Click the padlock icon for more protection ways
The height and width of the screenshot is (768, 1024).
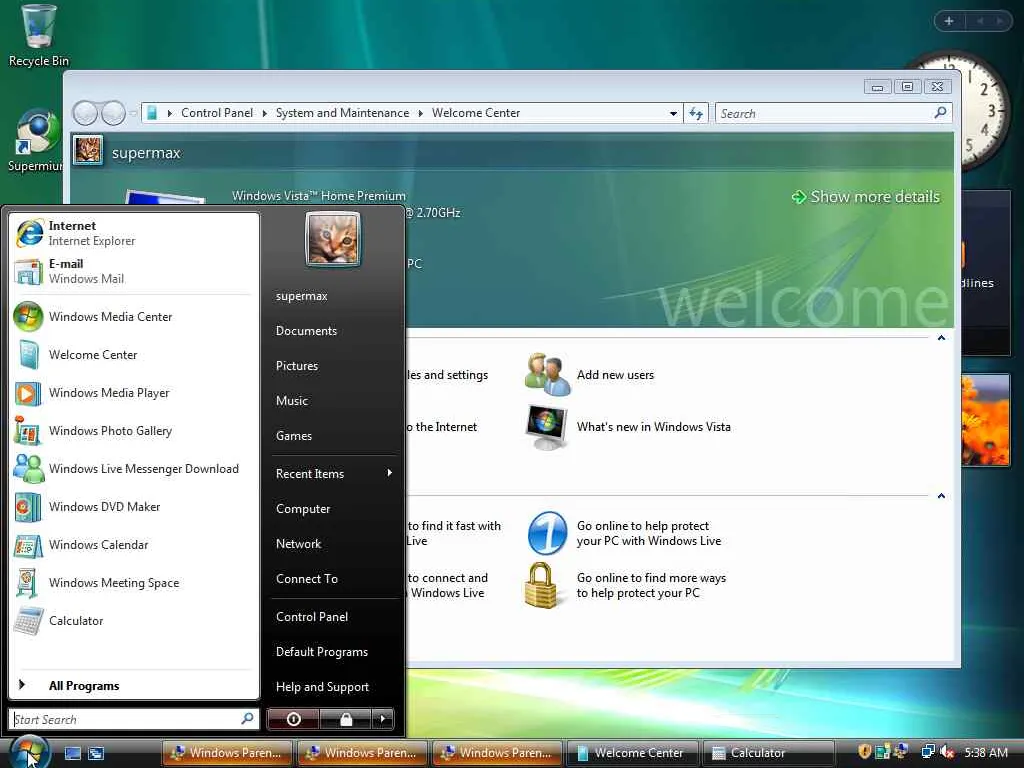[x=541, y=585]
